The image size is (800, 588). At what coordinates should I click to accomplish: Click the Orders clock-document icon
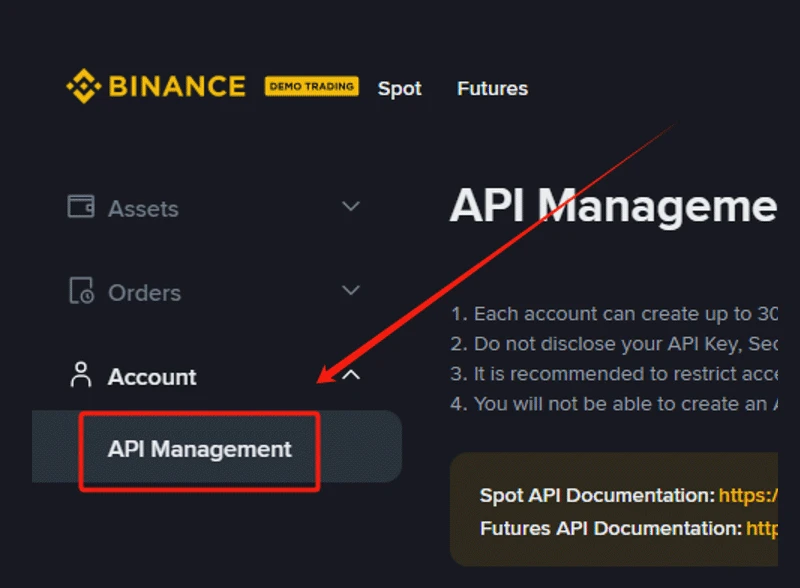pyautogui.click(x=82, y=290)
